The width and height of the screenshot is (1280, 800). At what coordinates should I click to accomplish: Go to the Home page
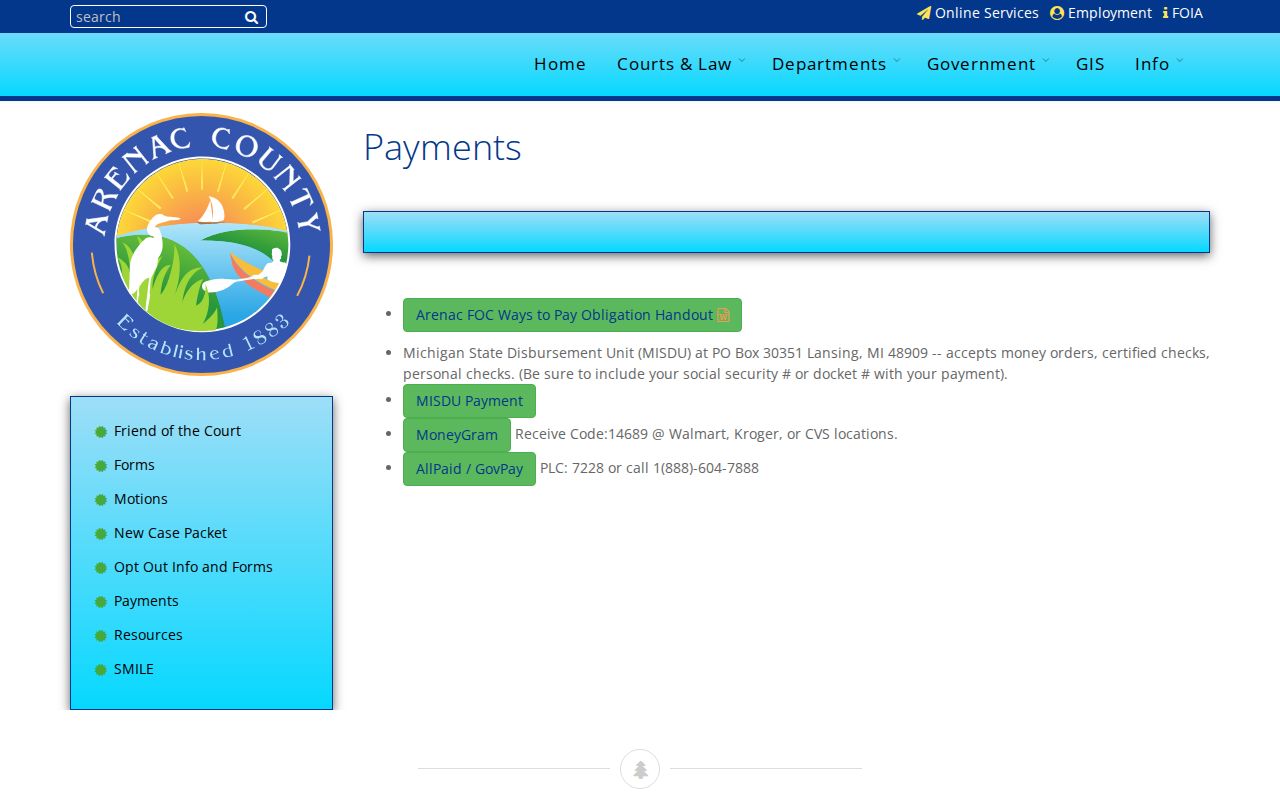click(x=560, y=64)
